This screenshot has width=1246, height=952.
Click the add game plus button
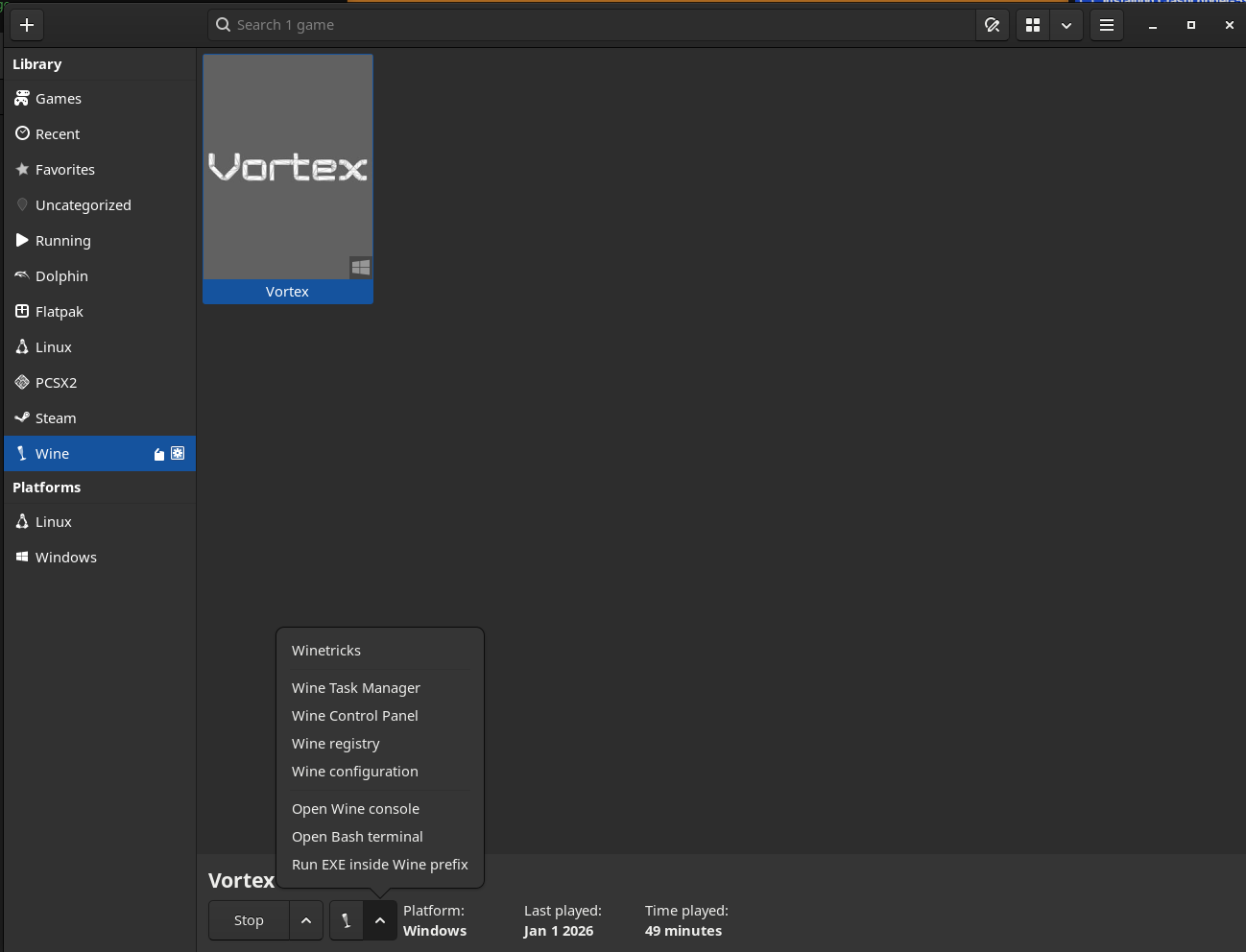tap(27, 25)
